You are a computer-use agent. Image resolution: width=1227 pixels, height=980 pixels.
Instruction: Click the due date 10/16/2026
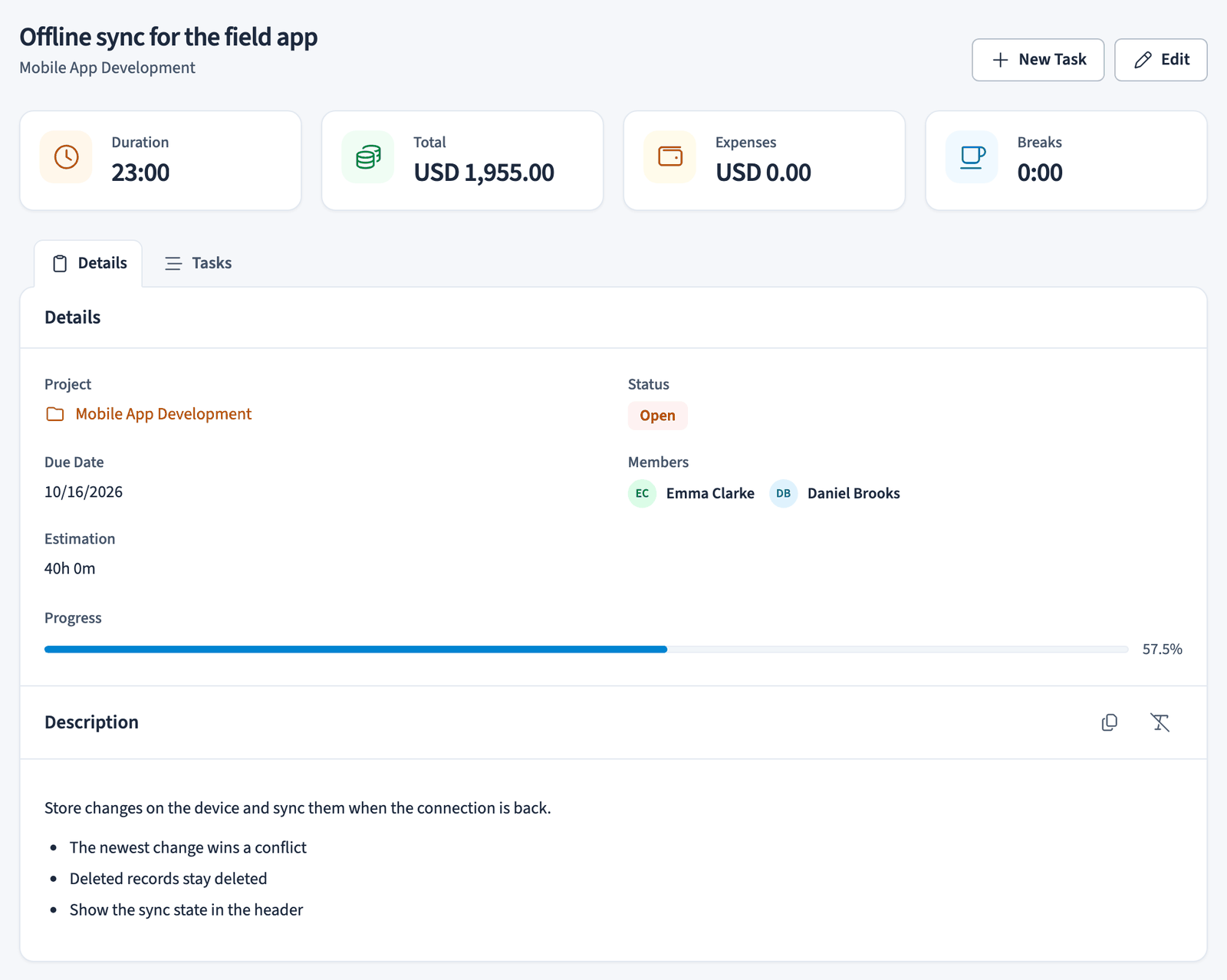(x=84, y=492)
